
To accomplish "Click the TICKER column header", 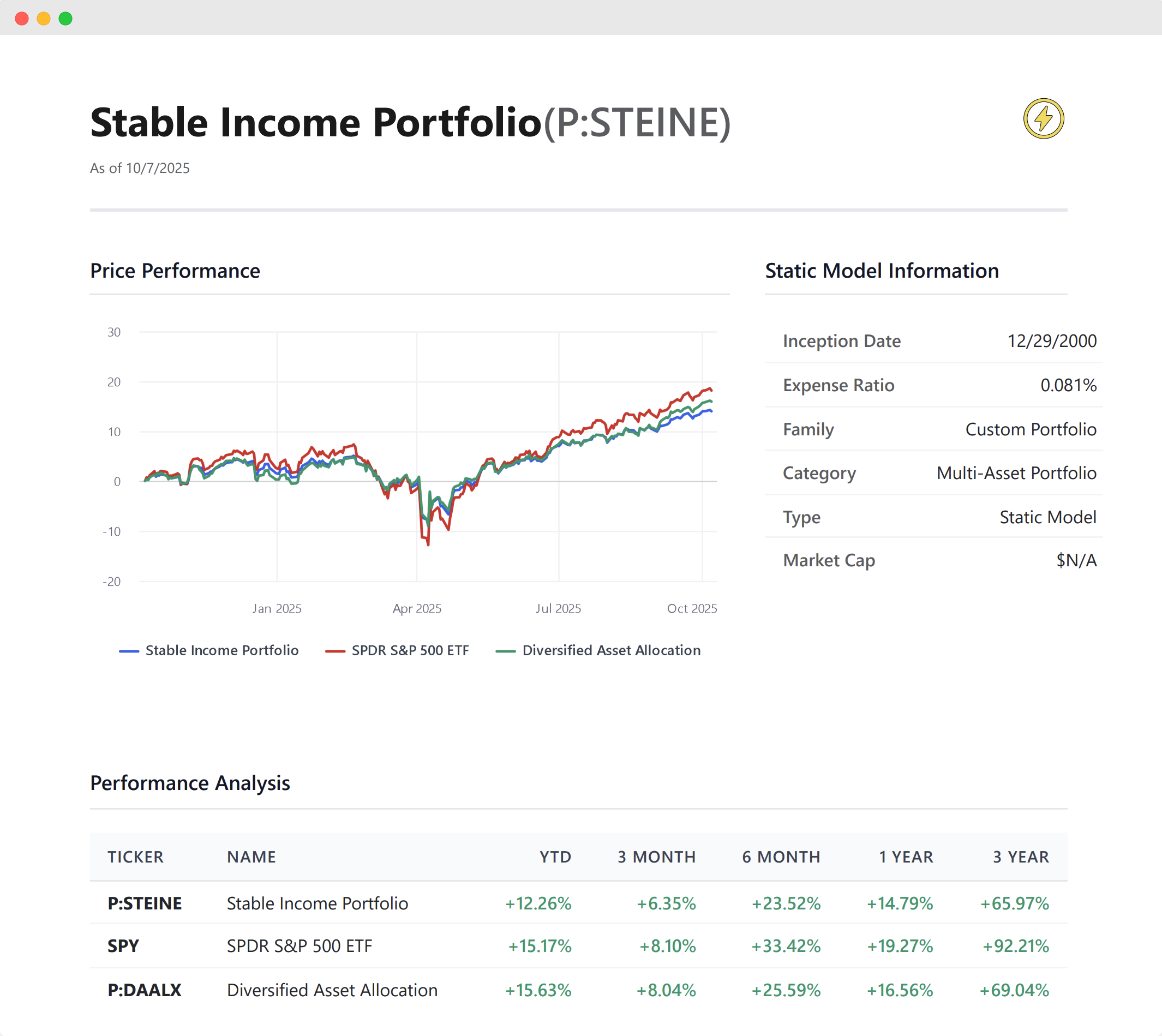I will click(x=135, y=857).
